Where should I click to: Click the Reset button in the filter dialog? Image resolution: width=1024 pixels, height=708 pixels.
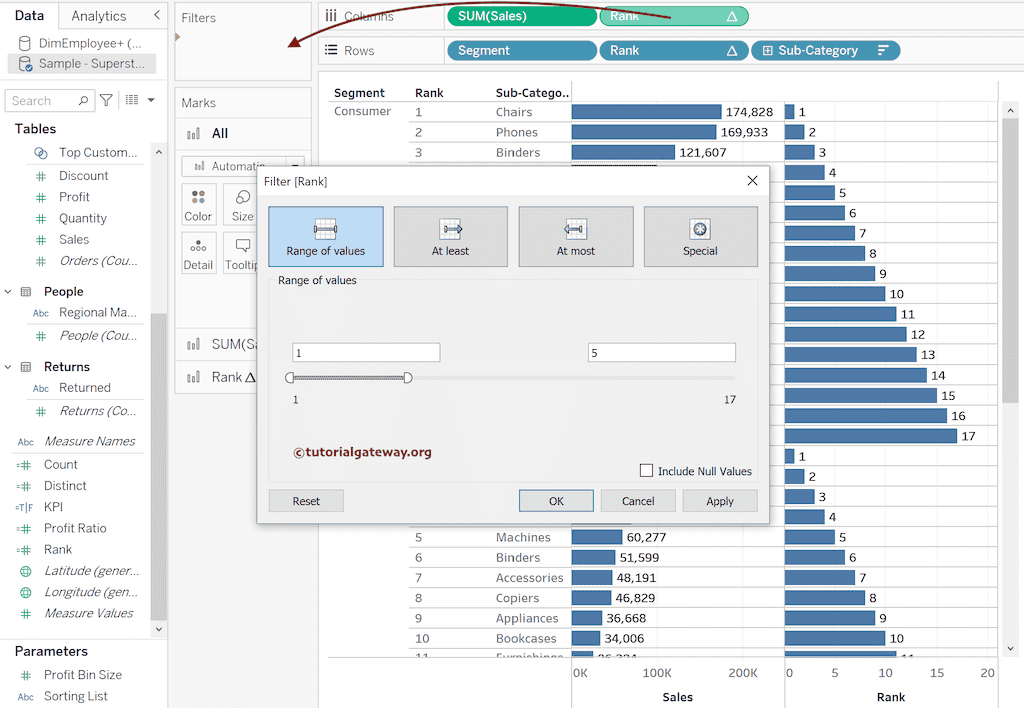pos(305,500)
